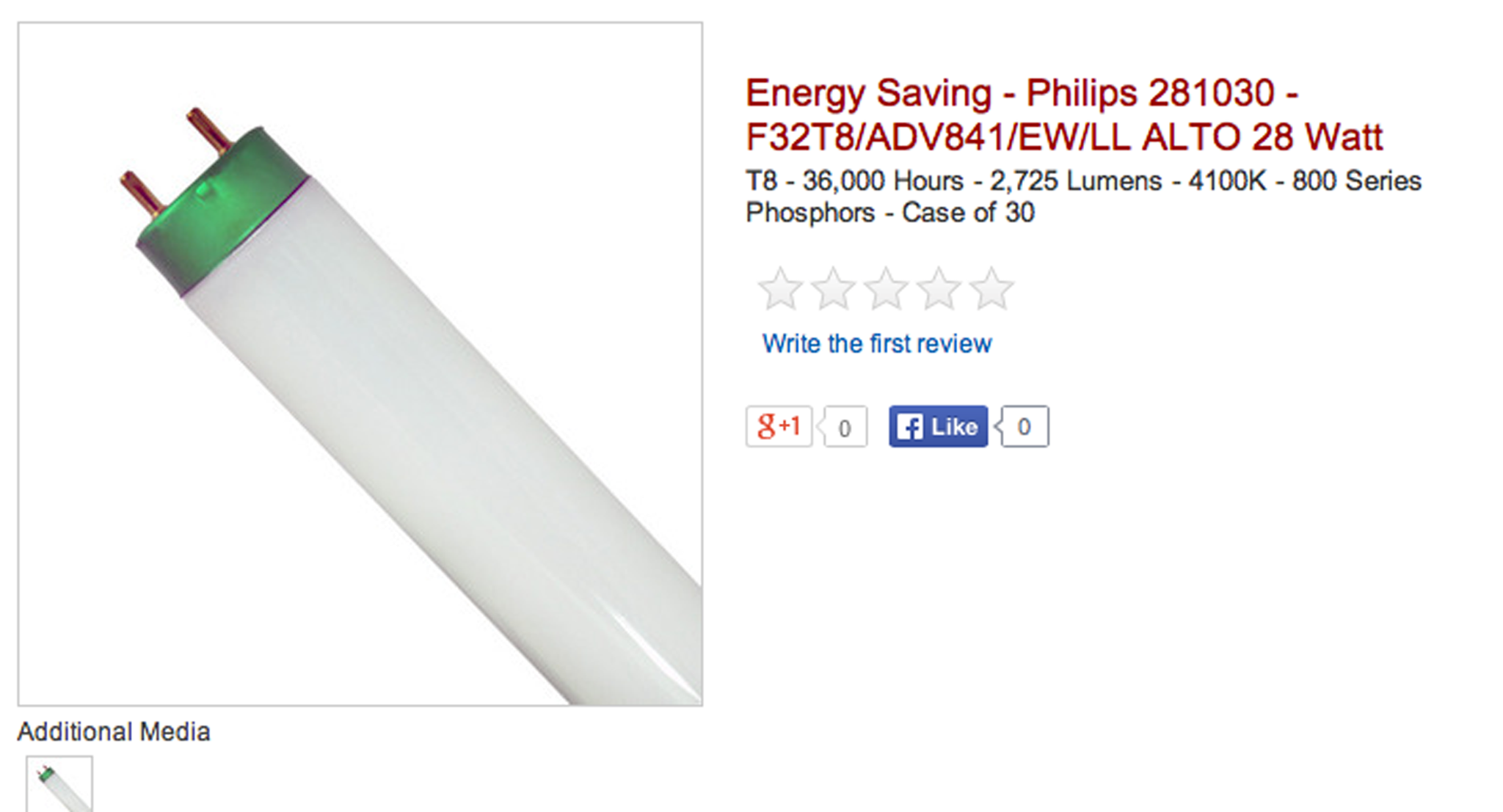Click the Facebook logo in Like button
The width and height of the screenshot is (1503, 812).
click(910, 427)
